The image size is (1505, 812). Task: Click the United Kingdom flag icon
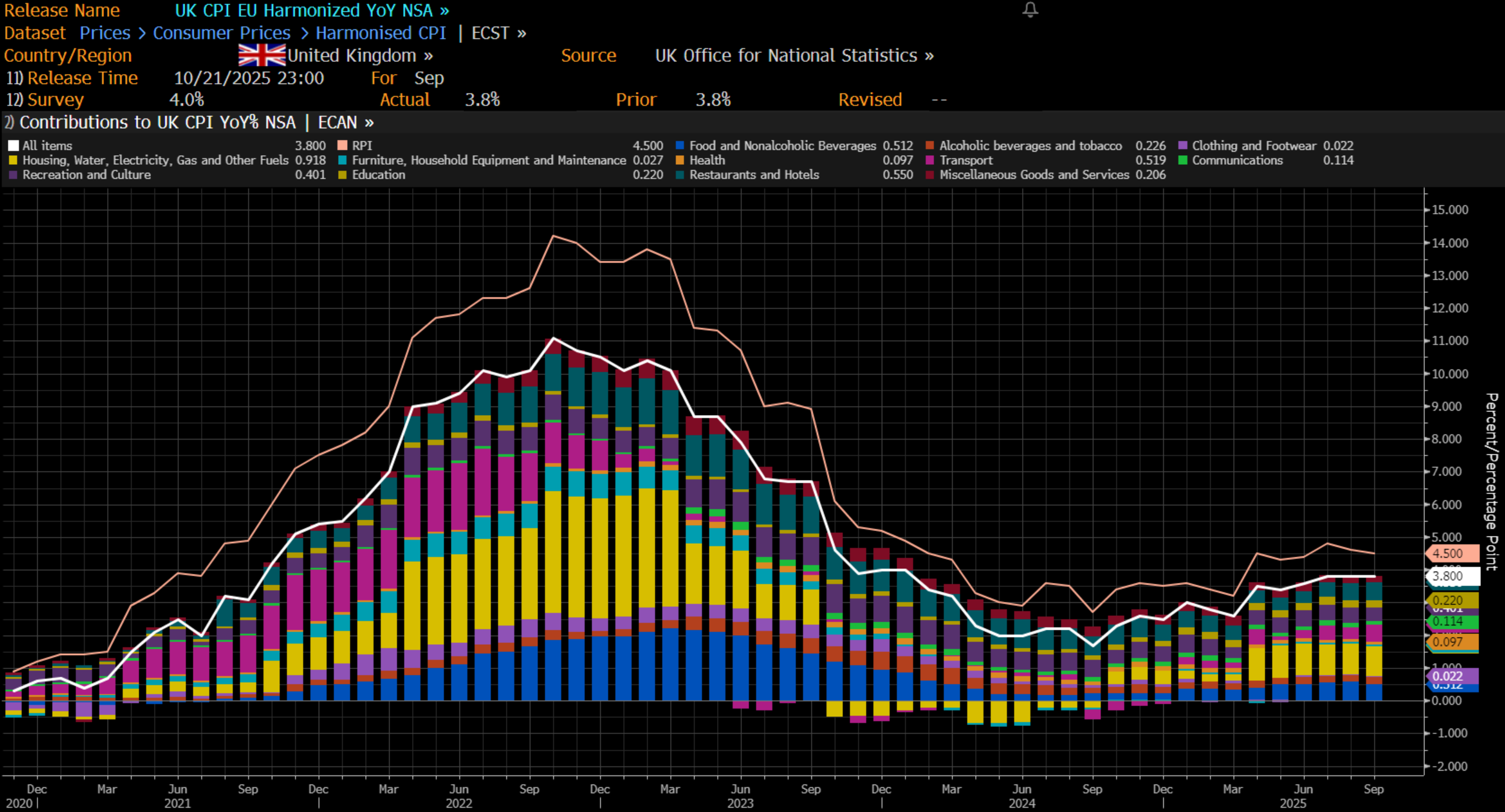(262, 55)
